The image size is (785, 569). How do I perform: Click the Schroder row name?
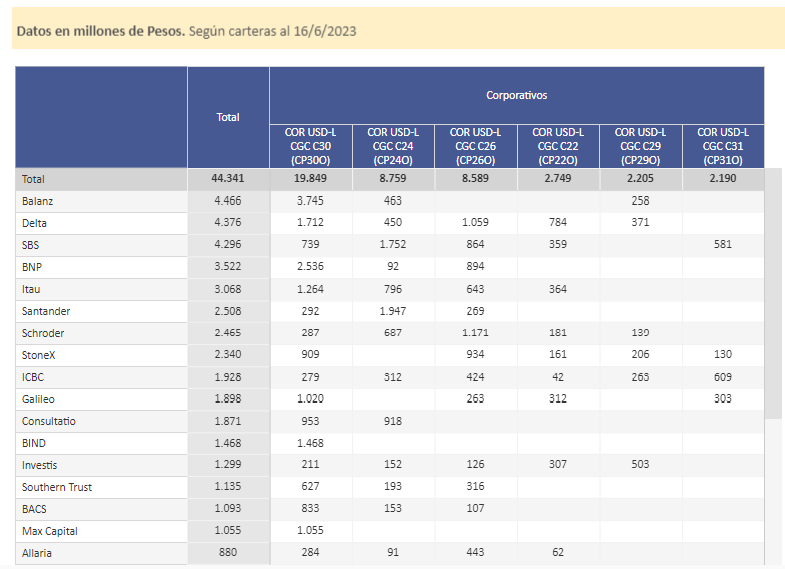[45, 333]
